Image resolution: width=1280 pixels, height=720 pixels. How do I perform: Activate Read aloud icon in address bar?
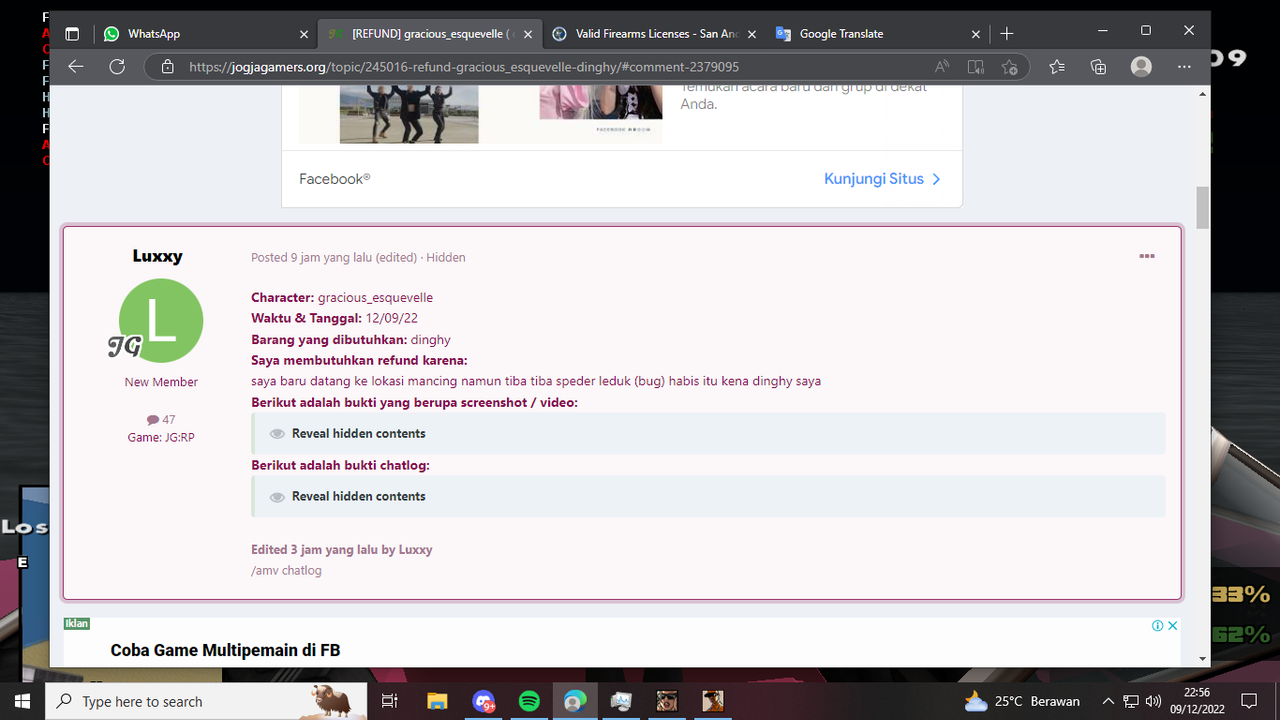click(x=942, y=67)
